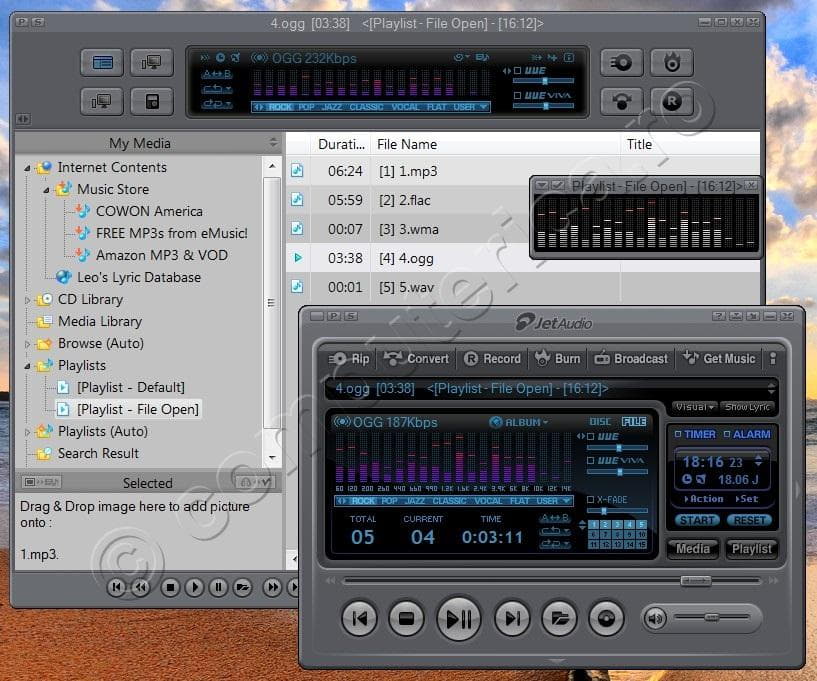The image size is (817, 681).
Task: Select the VOCAL equalizer preset in JetAudio player
Action: [488, 501]
